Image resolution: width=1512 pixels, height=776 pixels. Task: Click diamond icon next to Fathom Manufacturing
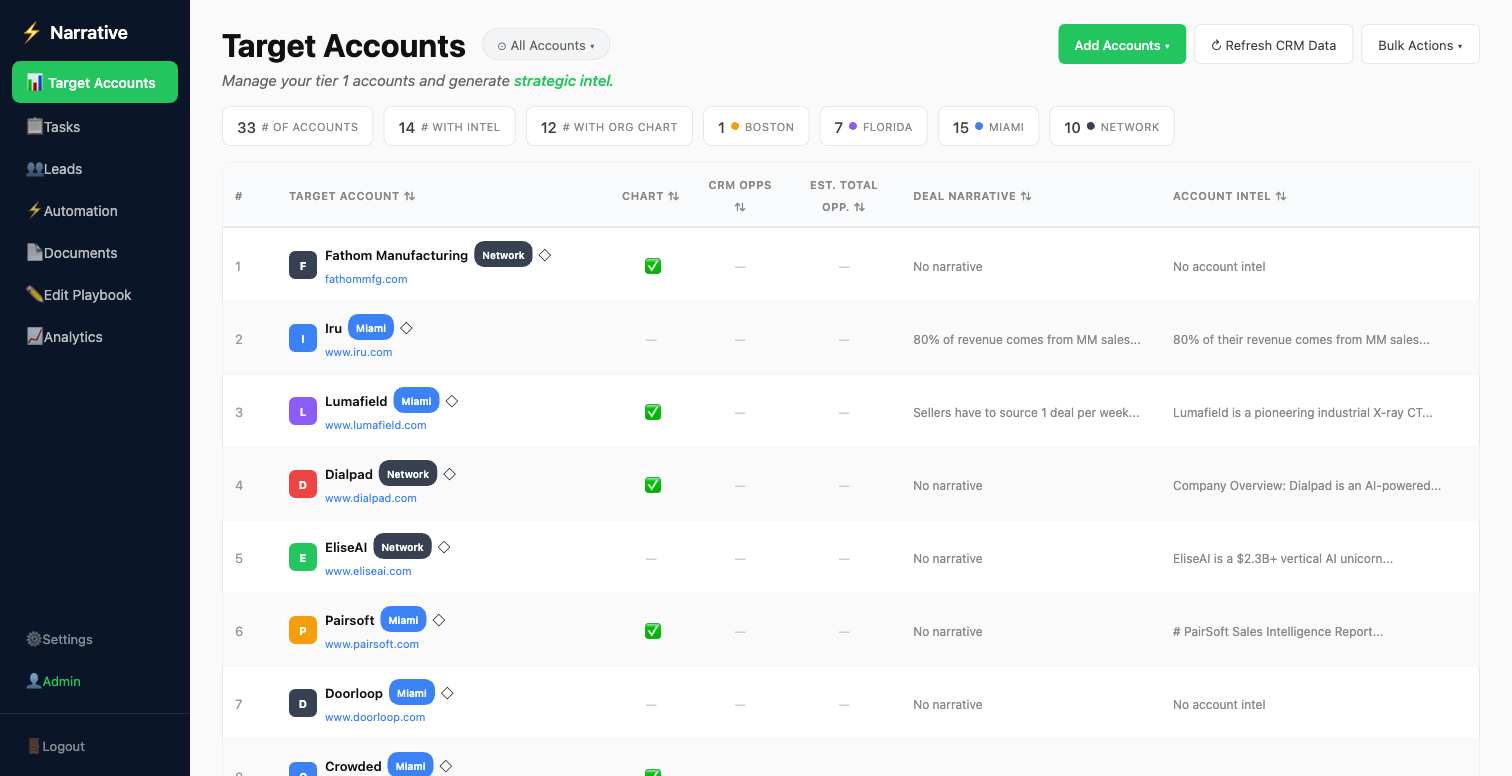545,255
